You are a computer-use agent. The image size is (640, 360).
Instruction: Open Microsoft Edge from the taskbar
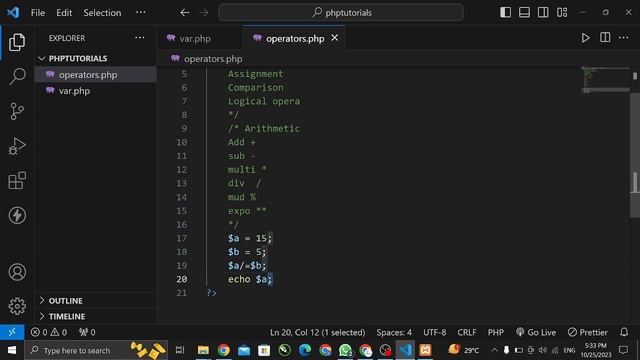(304, 350)
